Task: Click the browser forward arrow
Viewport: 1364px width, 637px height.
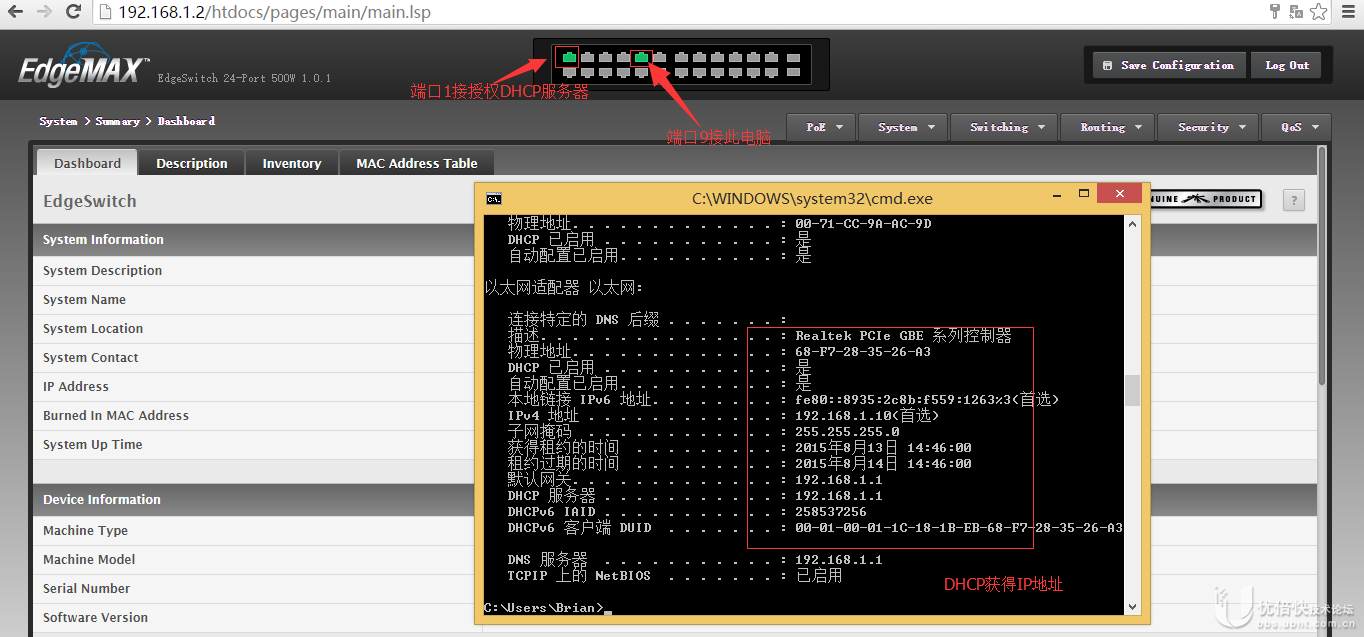Action: click(44, 12)
